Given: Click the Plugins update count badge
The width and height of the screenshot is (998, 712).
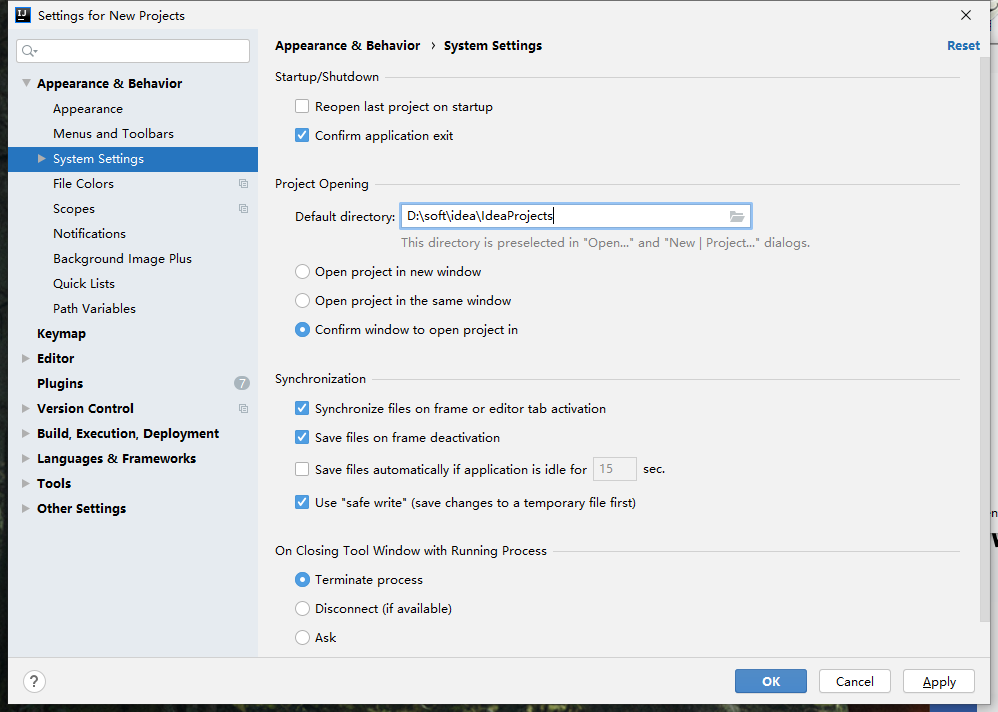Looking at the screenshot, I should [x=242, y=384].
